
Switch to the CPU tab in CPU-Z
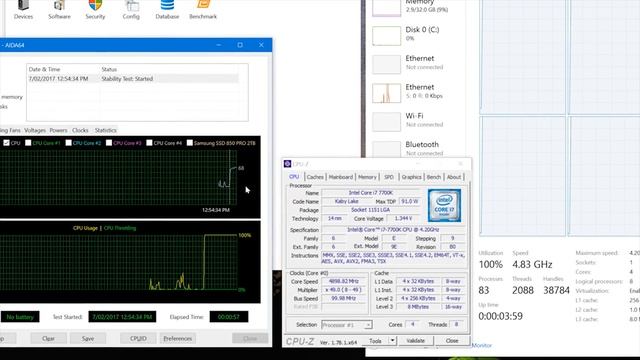294,177
